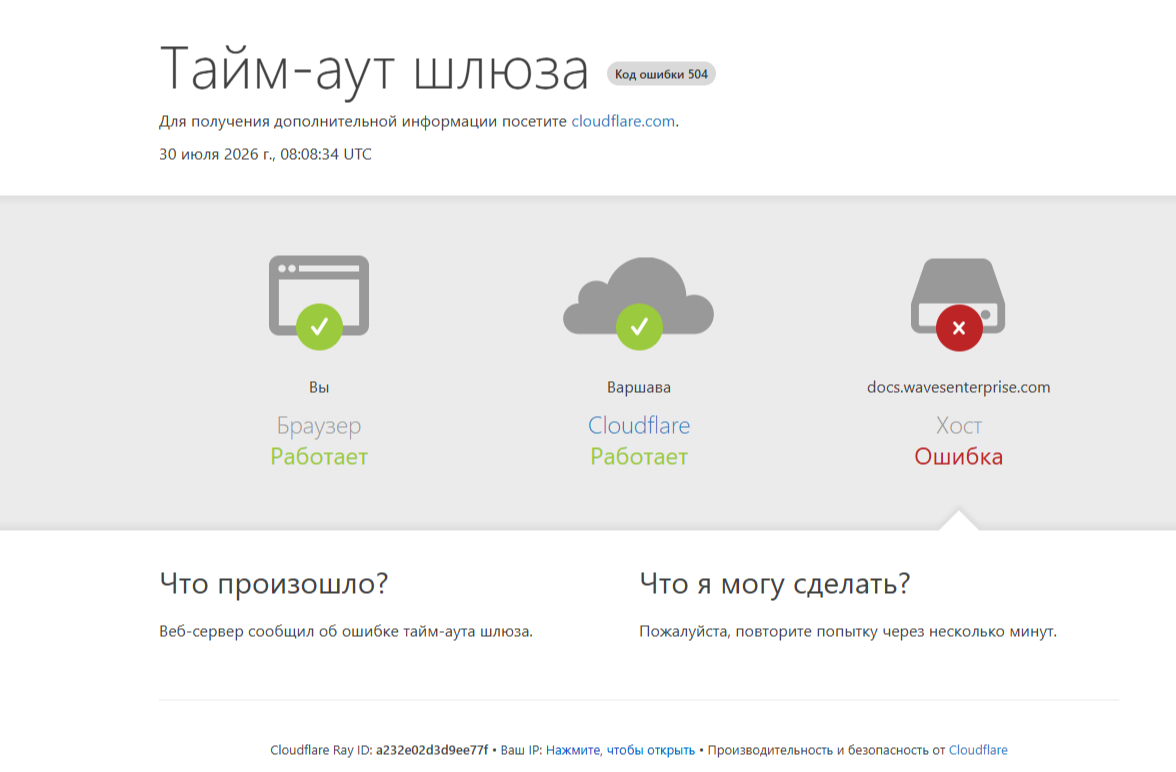Click the docs.wavesenterprise.com host name
Viewport: 1176px width, 772px height.
pos(958,387)
